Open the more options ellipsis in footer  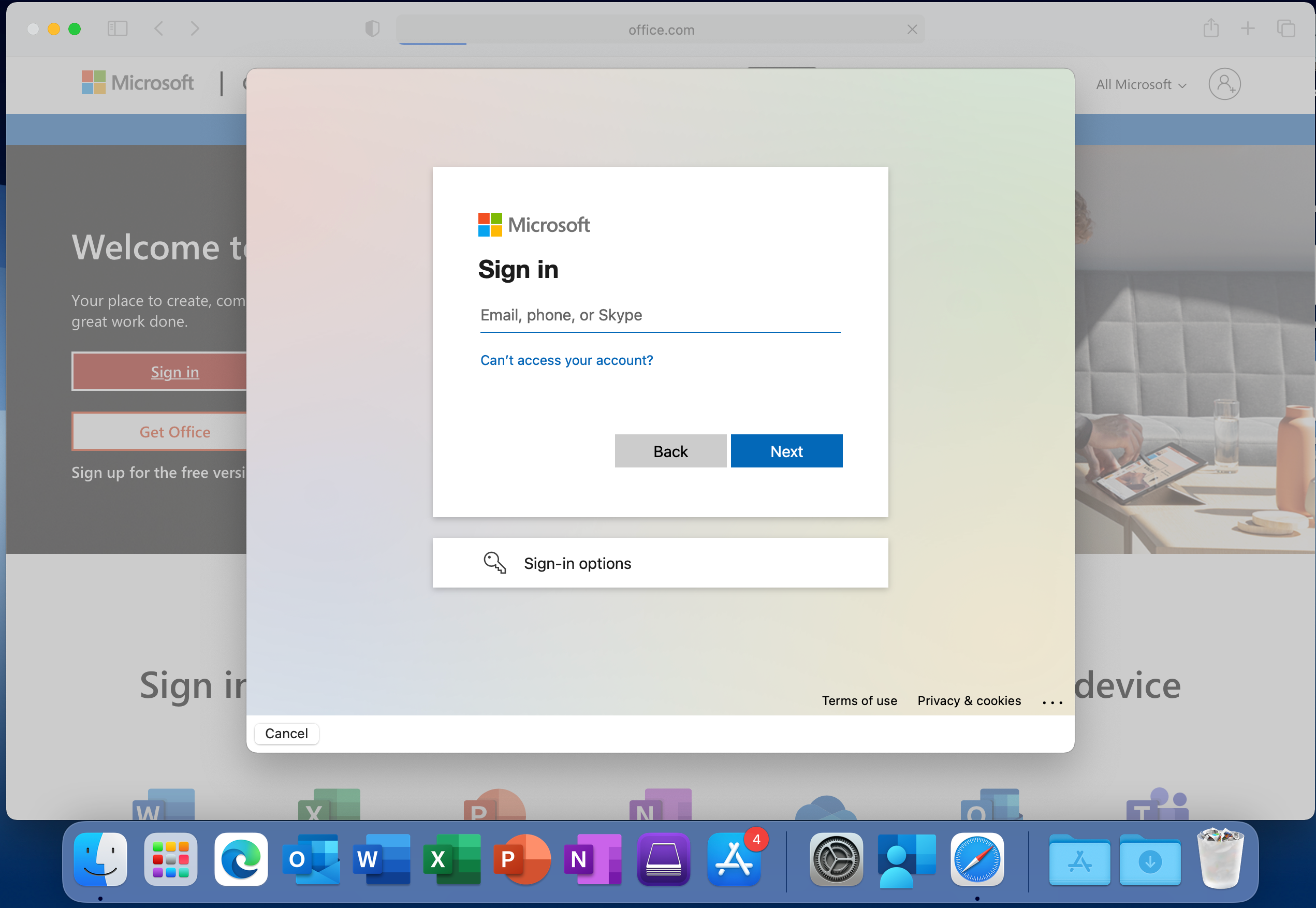[x=1052, y=702]
